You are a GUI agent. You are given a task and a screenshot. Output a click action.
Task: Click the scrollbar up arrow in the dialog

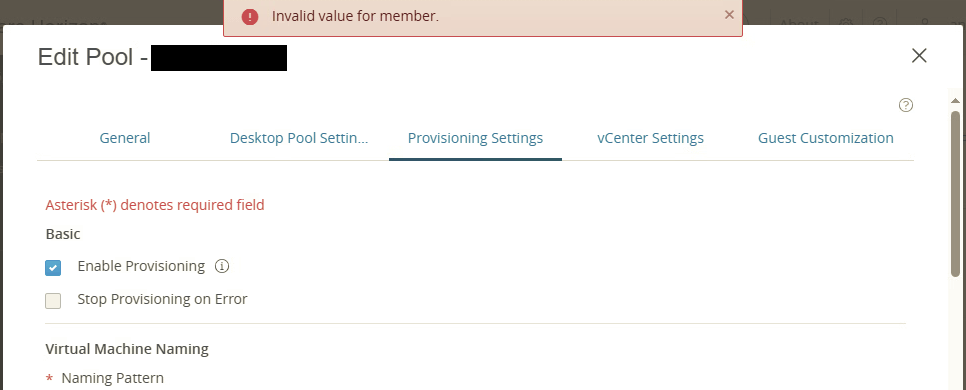(x=956, y=100)
